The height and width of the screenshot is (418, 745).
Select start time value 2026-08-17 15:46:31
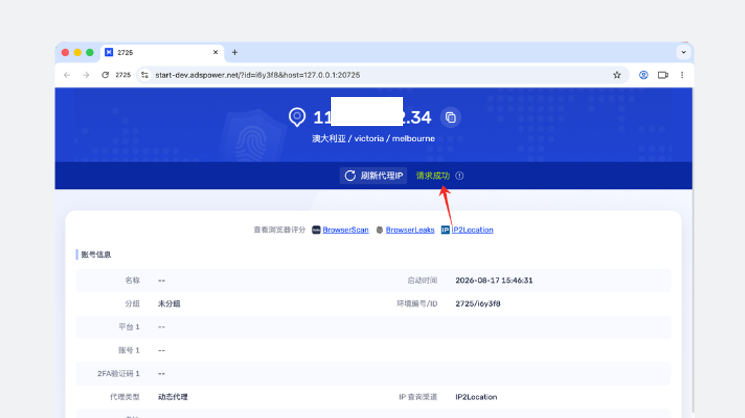(494, 281)
